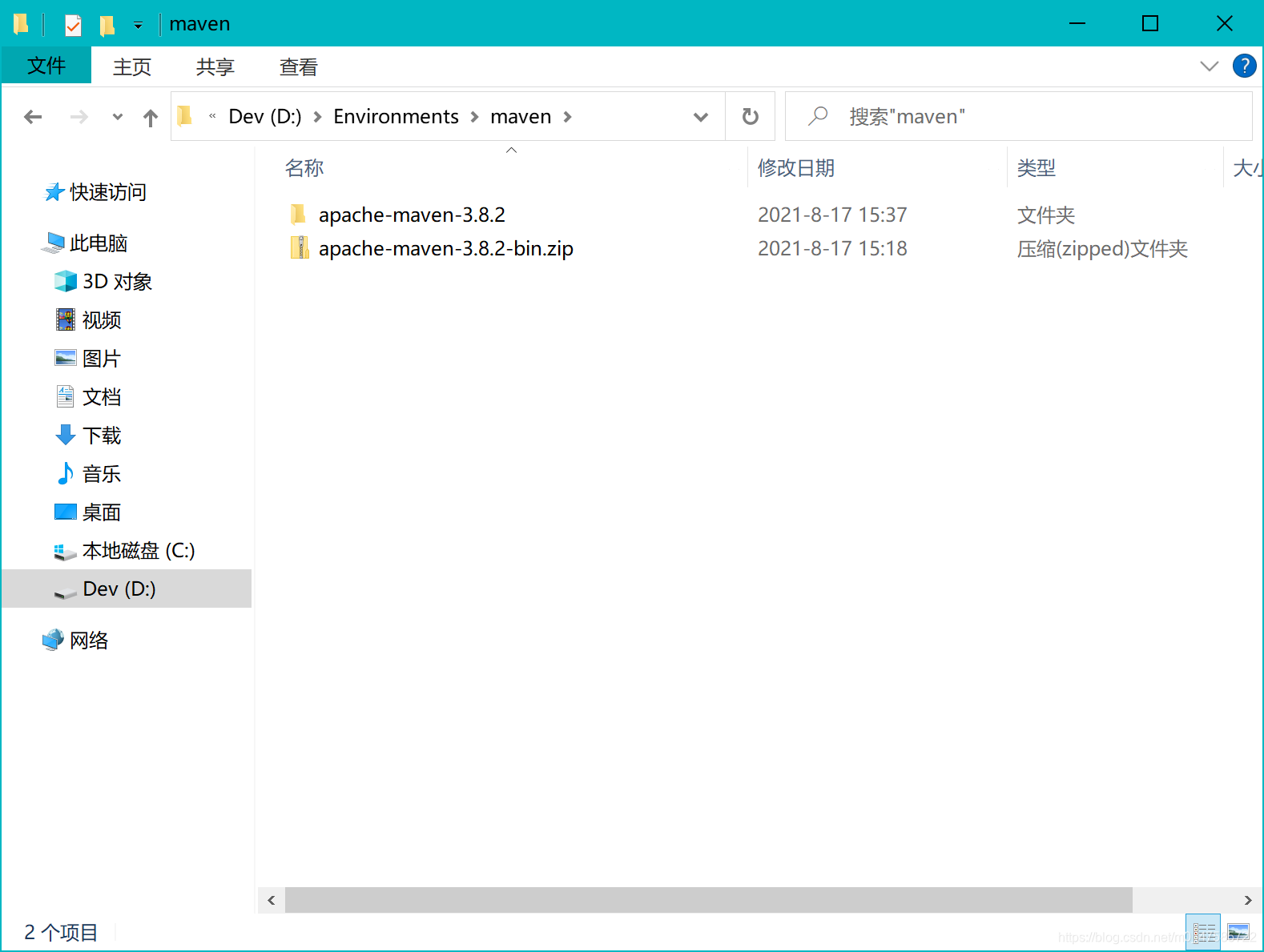Open 桌面 in sidebar
This screenshot has width=1264, height=952.
click(102, 512)
